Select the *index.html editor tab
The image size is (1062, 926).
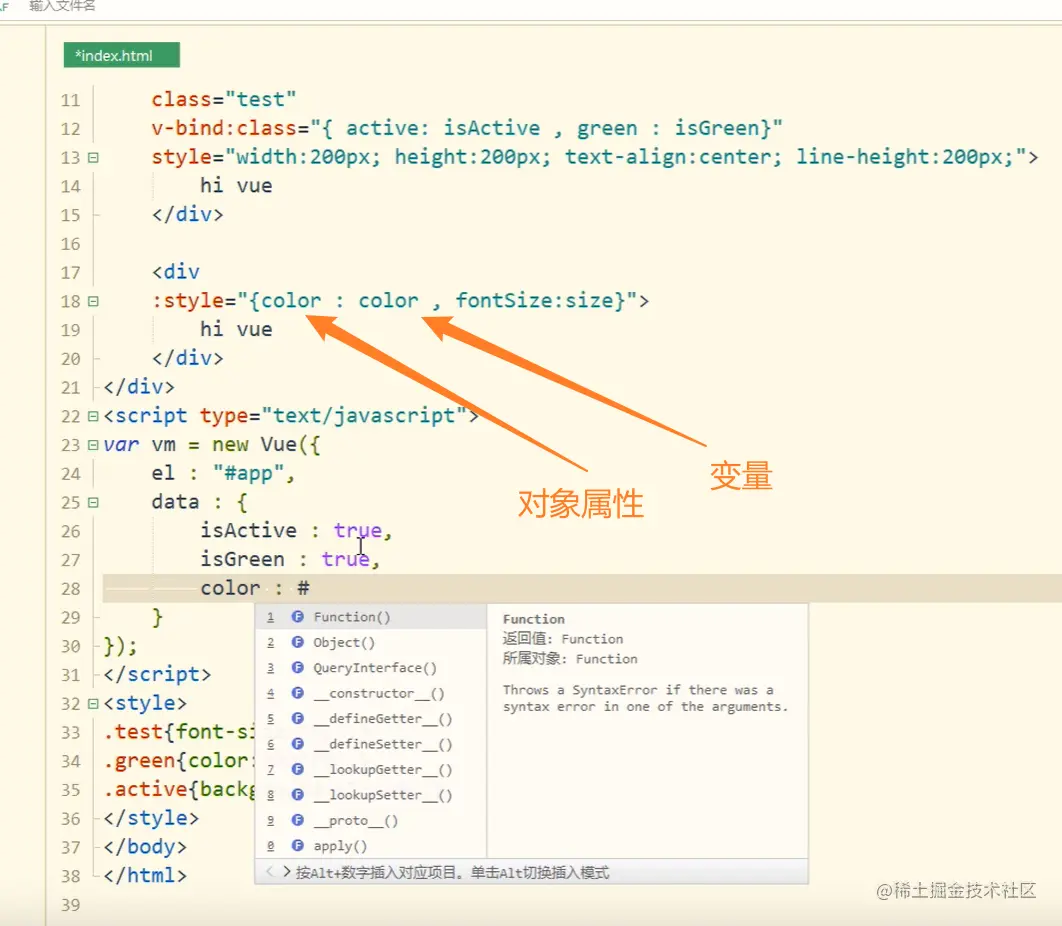122,55
